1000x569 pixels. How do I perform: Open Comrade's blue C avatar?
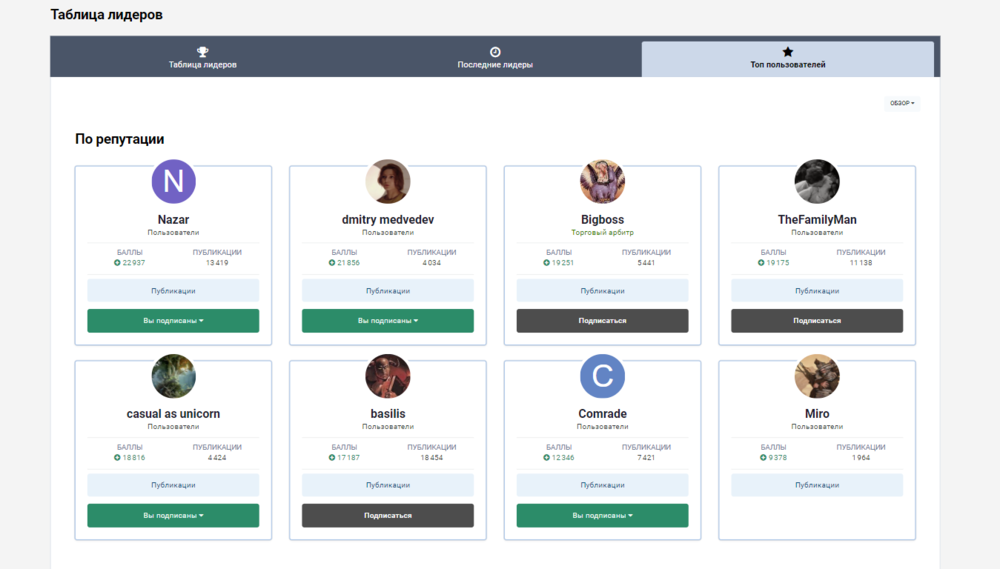tap(602, 377)
